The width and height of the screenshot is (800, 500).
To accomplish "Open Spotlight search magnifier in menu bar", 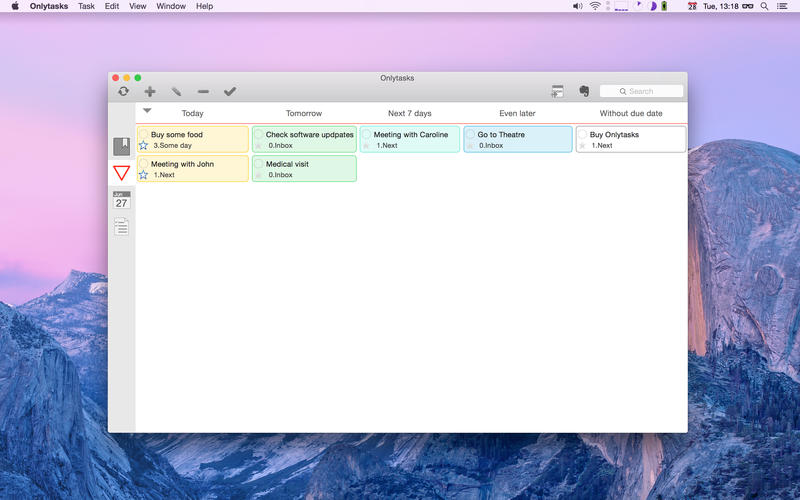I will [x=764, y=6].
